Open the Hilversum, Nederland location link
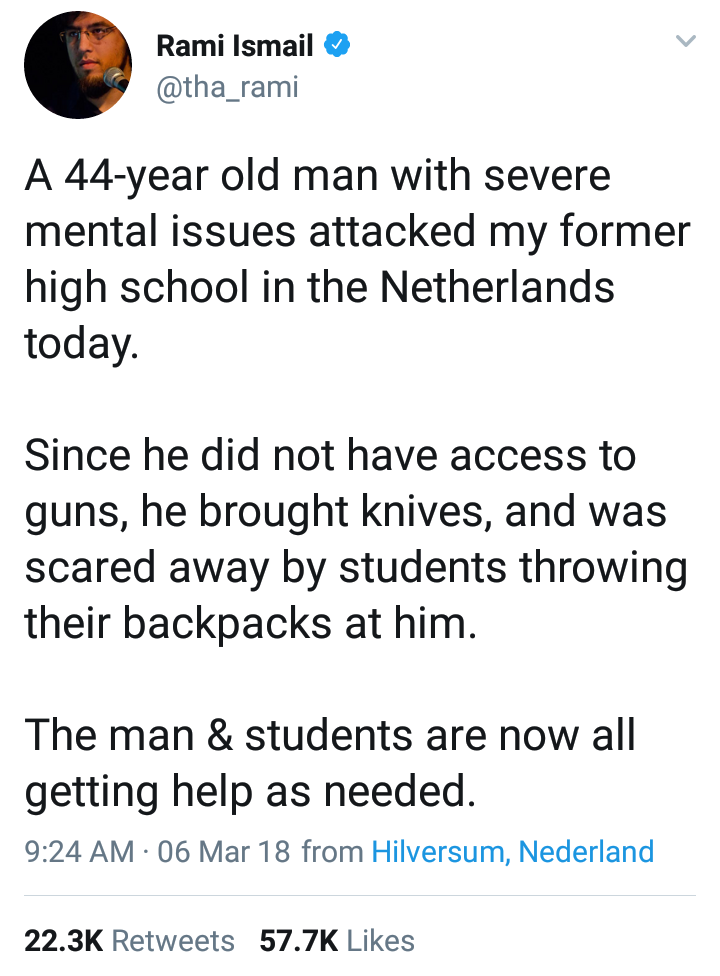Screen dimensions: 720x976 512,852
